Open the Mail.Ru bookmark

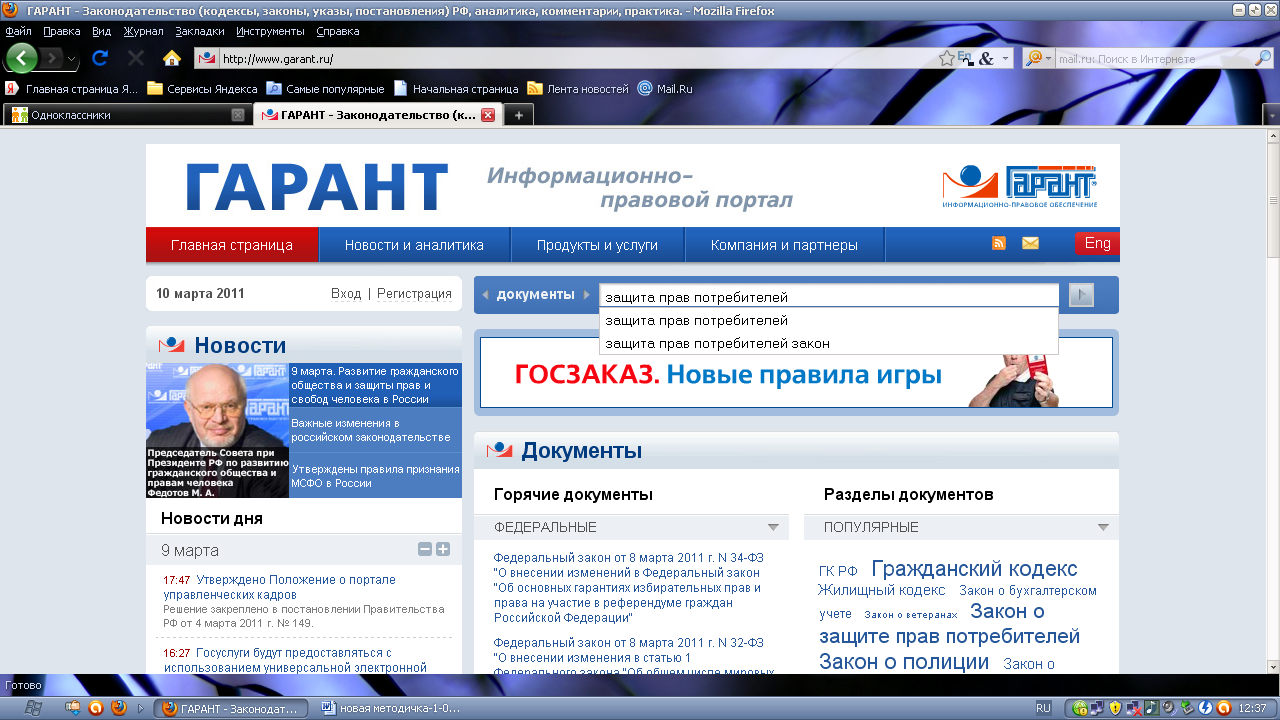[665, 88]
